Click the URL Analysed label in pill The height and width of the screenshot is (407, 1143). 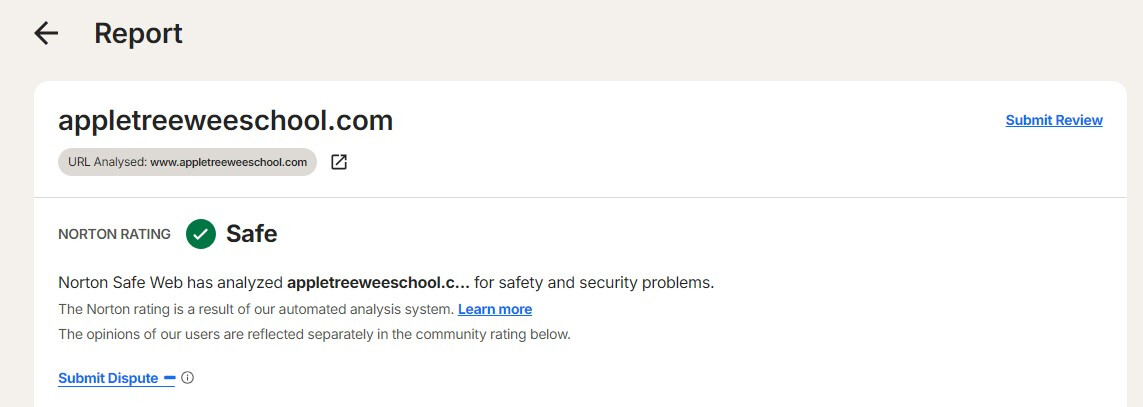click(x=107, y=162)
